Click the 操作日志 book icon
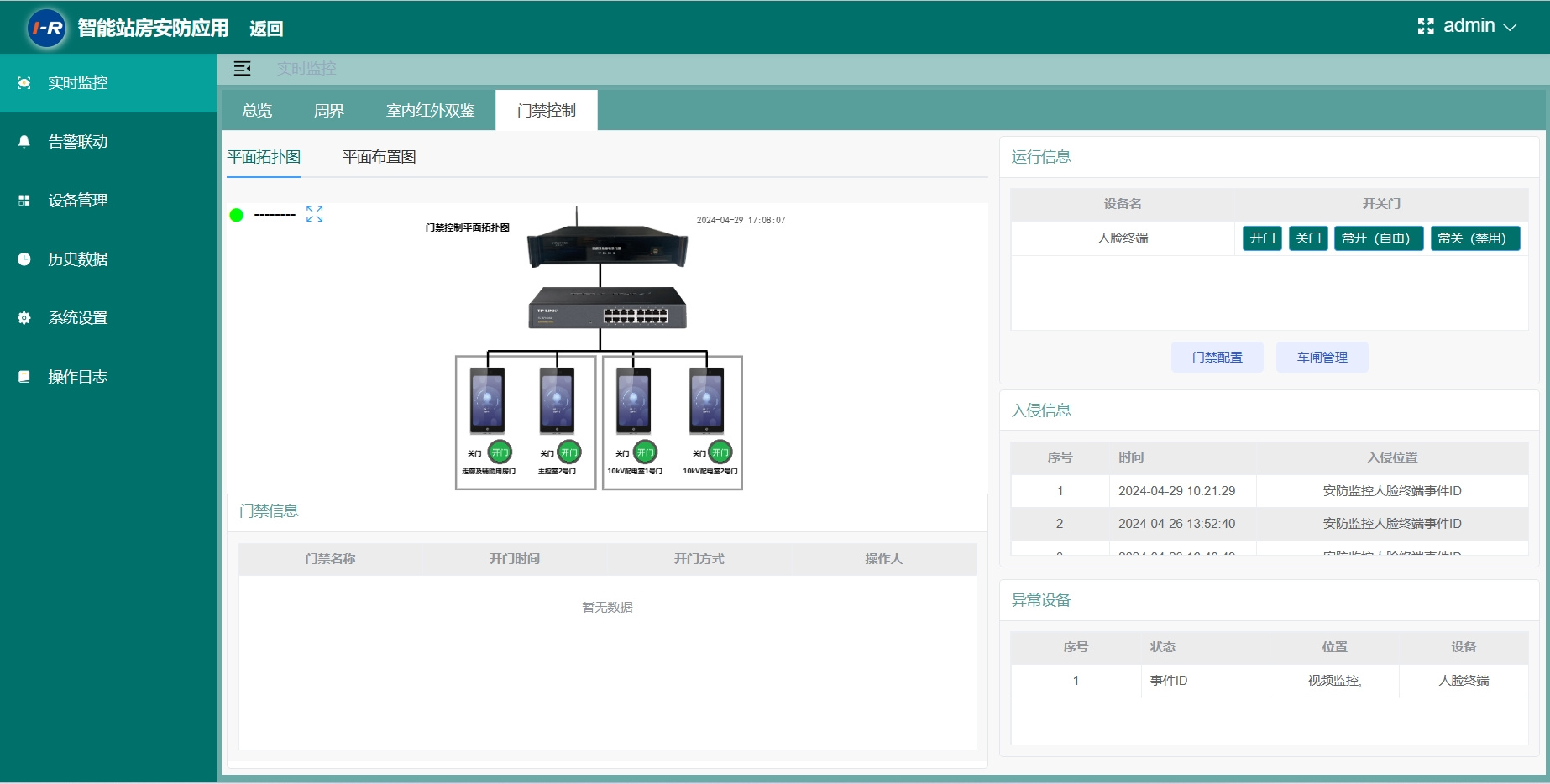This screenshot has height=784, width=1550. pos(24,377)
